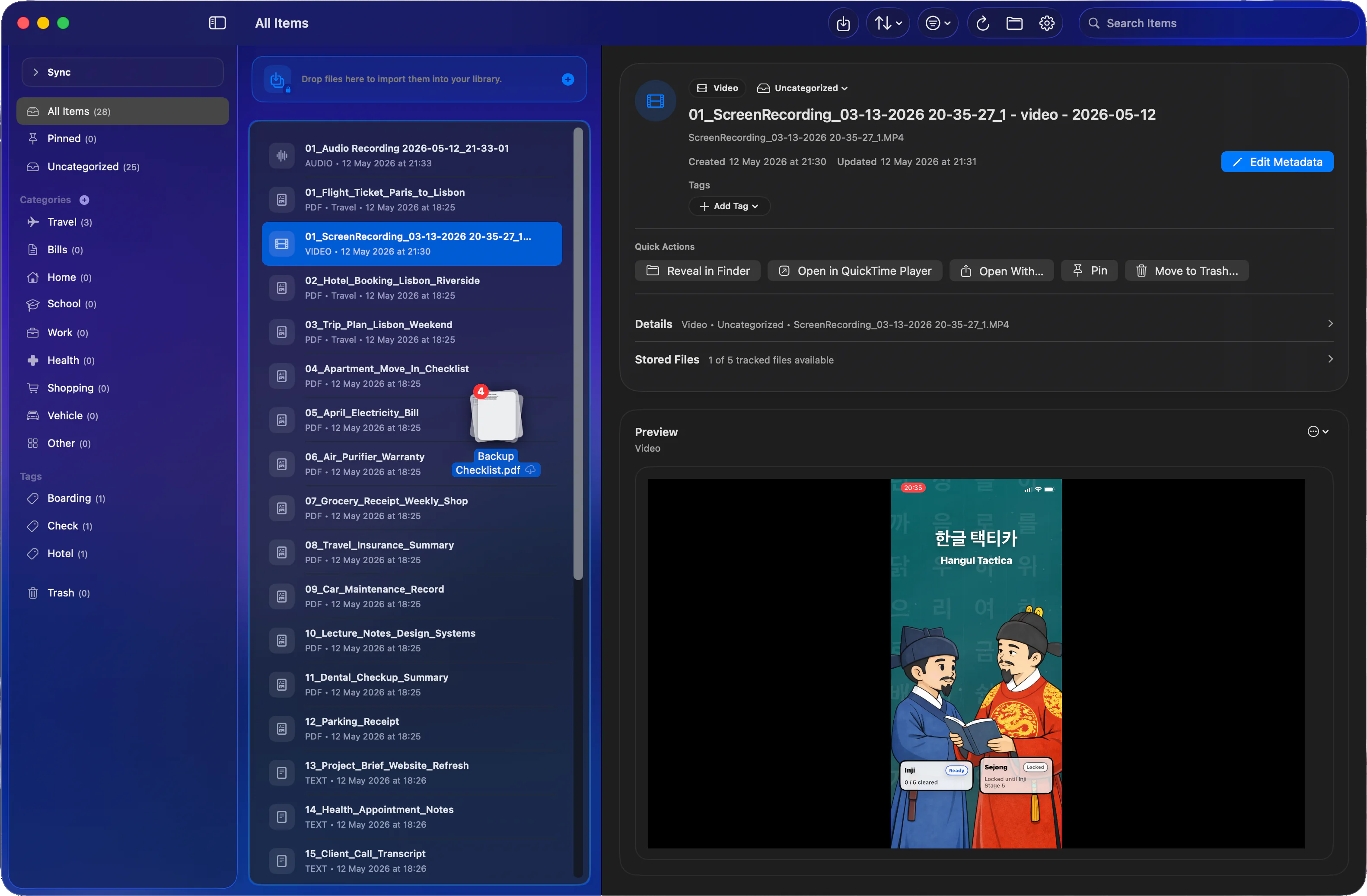Filter by the Check tag
The height and width of the screenshot is (896, 1367).
tap(122, 526)
